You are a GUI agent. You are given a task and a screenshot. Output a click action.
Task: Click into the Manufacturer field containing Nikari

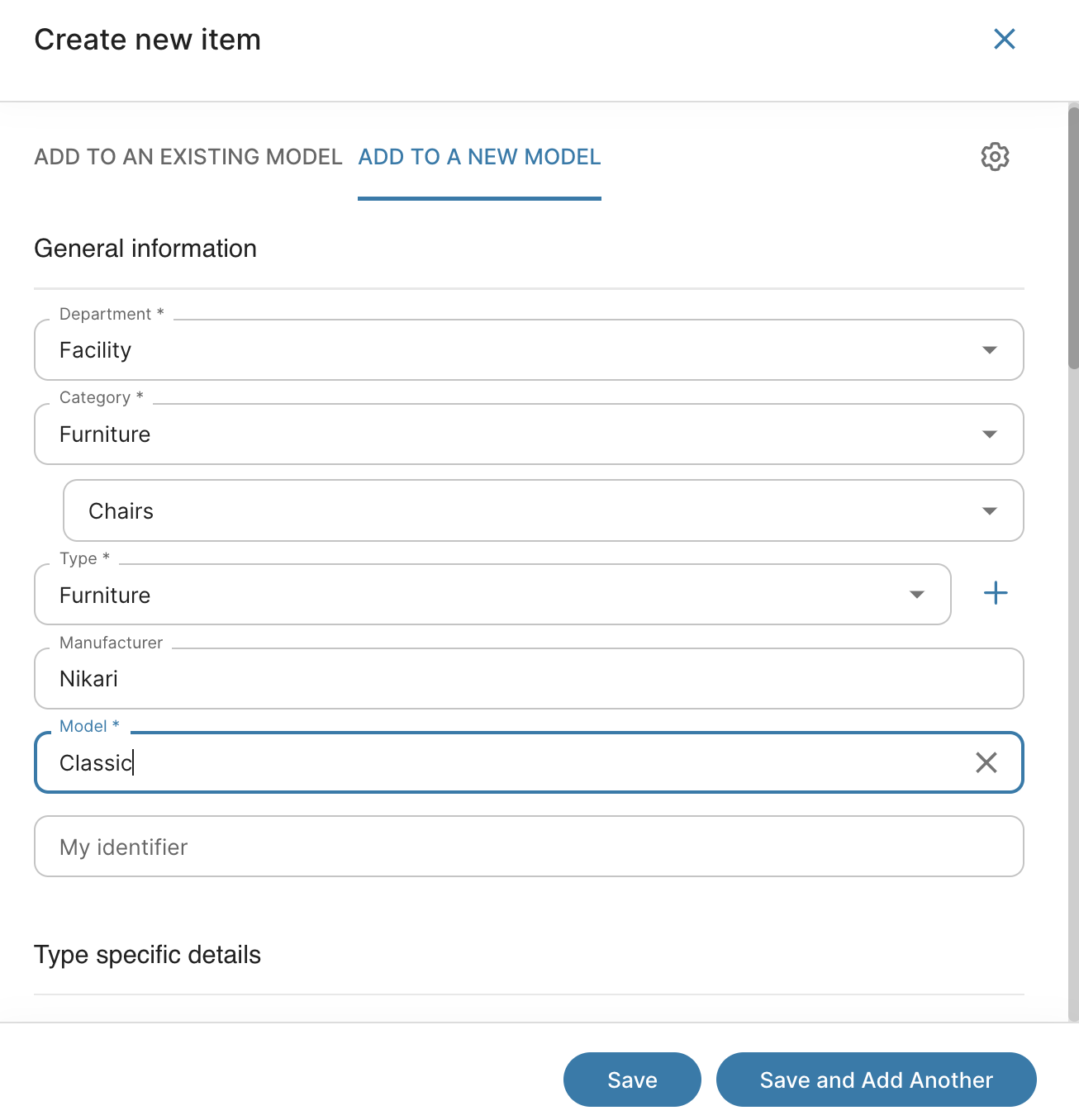(529, 679)
